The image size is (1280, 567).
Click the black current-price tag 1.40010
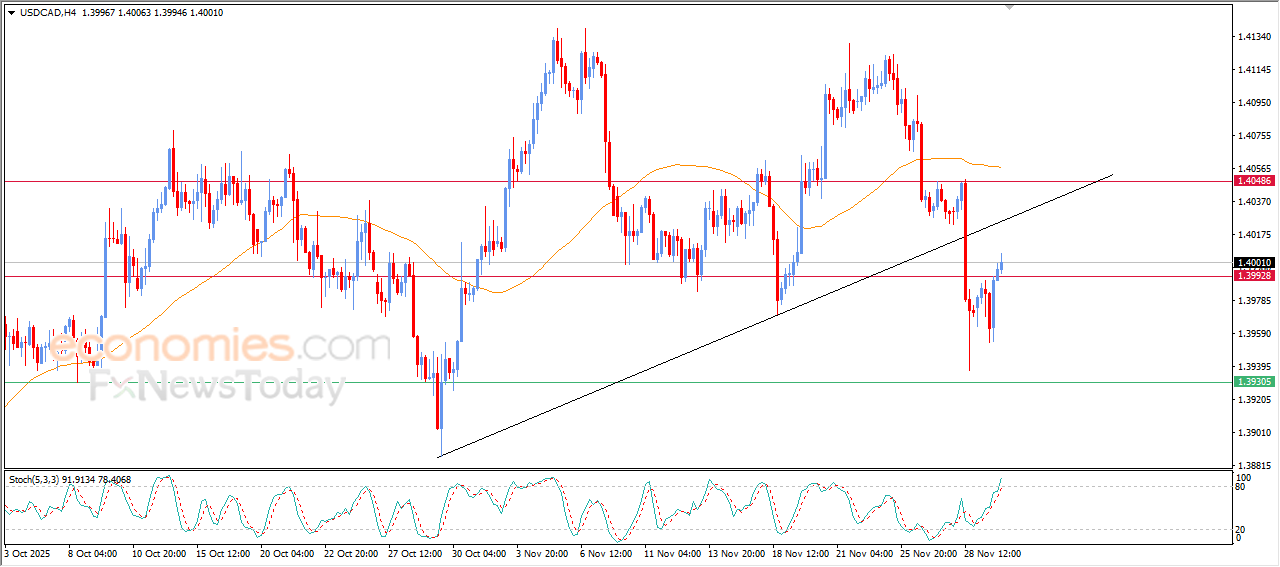point(1254,262)
